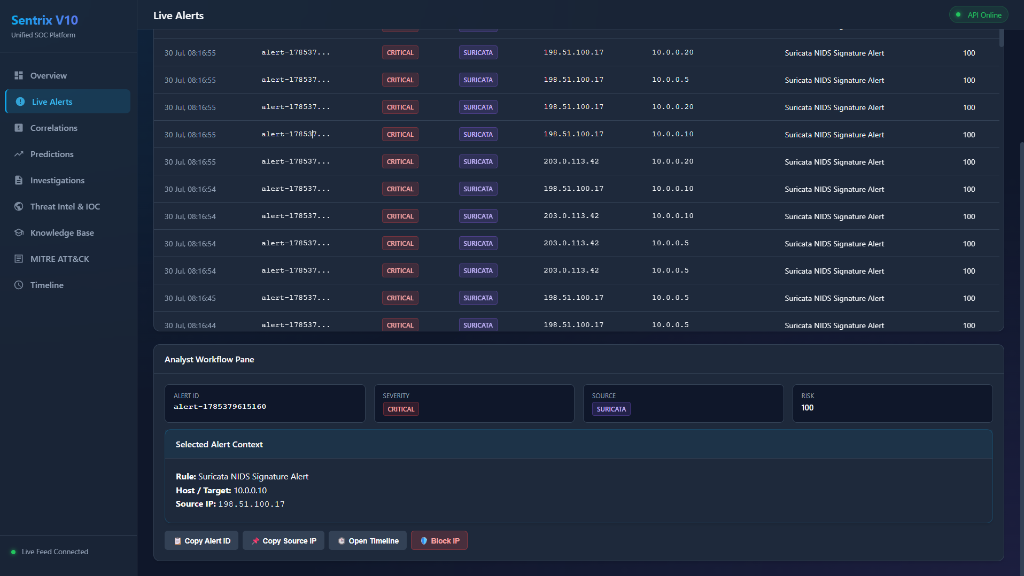Click the alerts table vertical scrollbar
The width and height of the screenshot is (1024, 576).
point(1001,37)
